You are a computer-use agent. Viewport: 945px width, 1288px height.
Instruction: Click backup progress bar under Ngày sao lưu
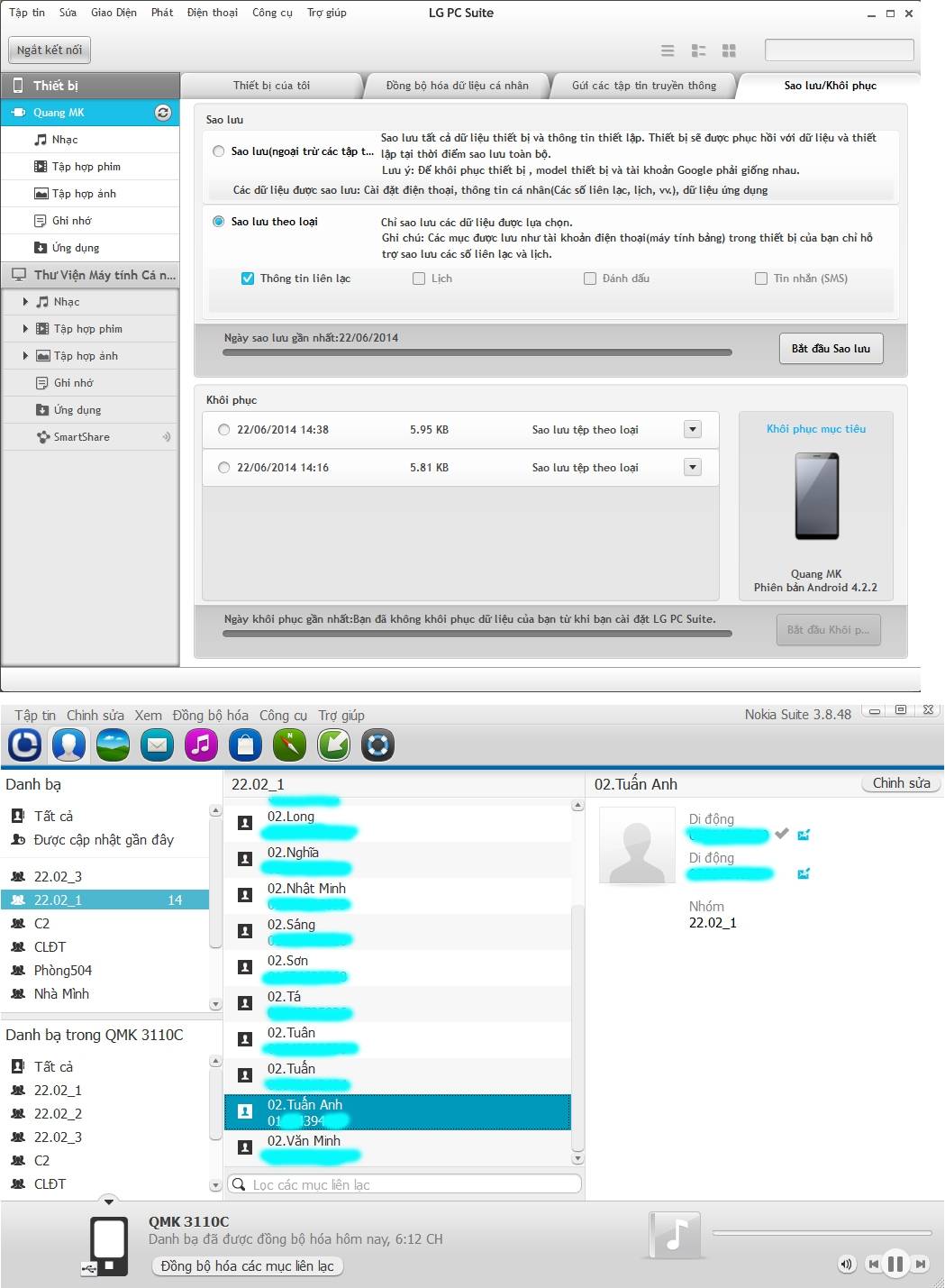pos(477,352)
